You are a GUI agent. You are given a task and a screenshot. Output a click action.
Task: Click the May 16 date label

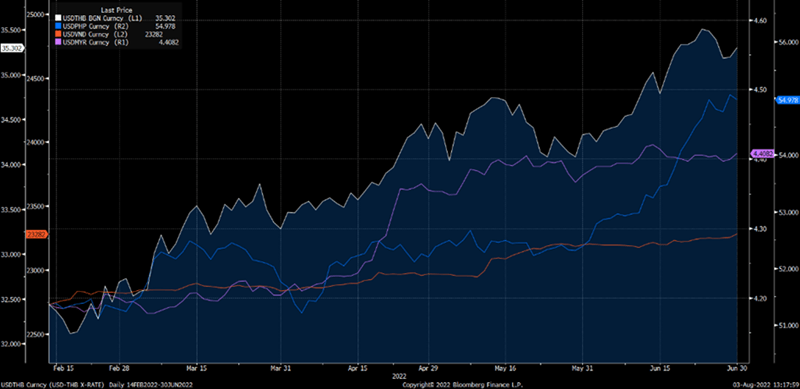point(504,367)
